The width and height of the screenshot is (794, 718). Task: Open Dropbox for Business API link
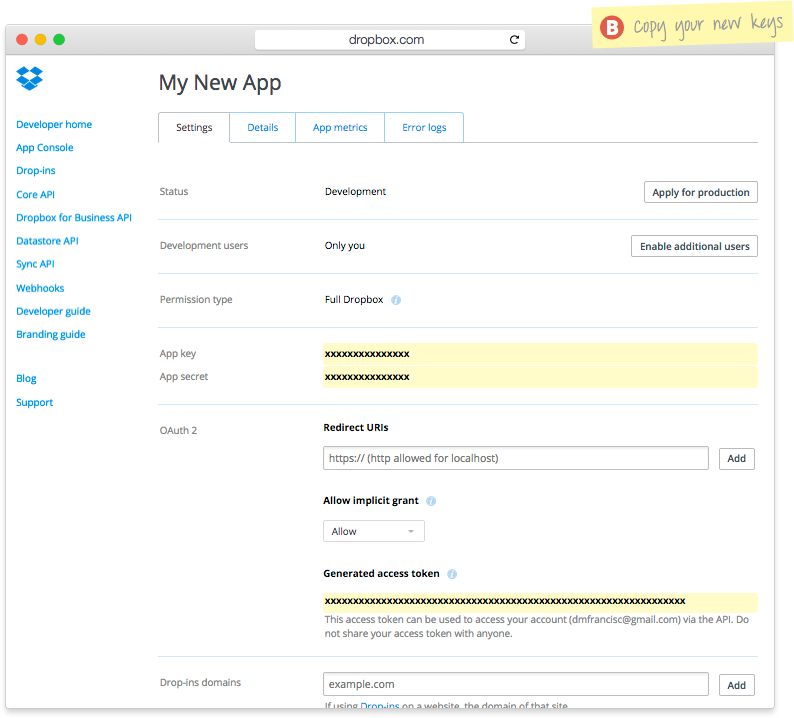(74, 218)
